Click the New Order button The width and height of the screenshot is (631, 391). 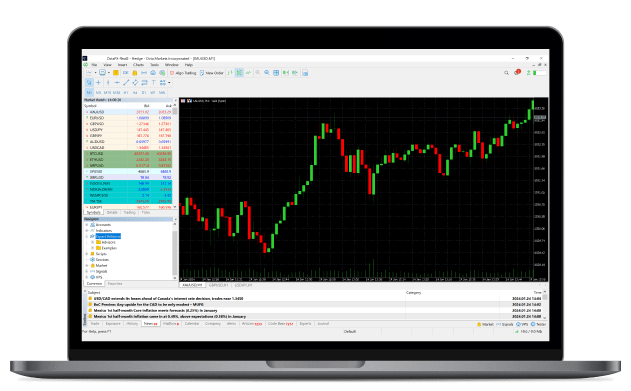point(212,73)
